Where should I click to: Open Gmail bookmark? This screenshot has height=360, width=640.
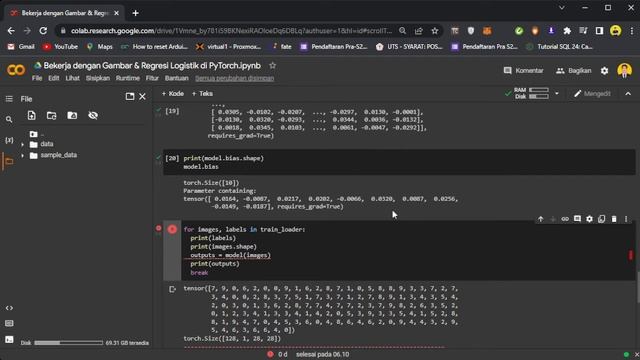point(21,47)
